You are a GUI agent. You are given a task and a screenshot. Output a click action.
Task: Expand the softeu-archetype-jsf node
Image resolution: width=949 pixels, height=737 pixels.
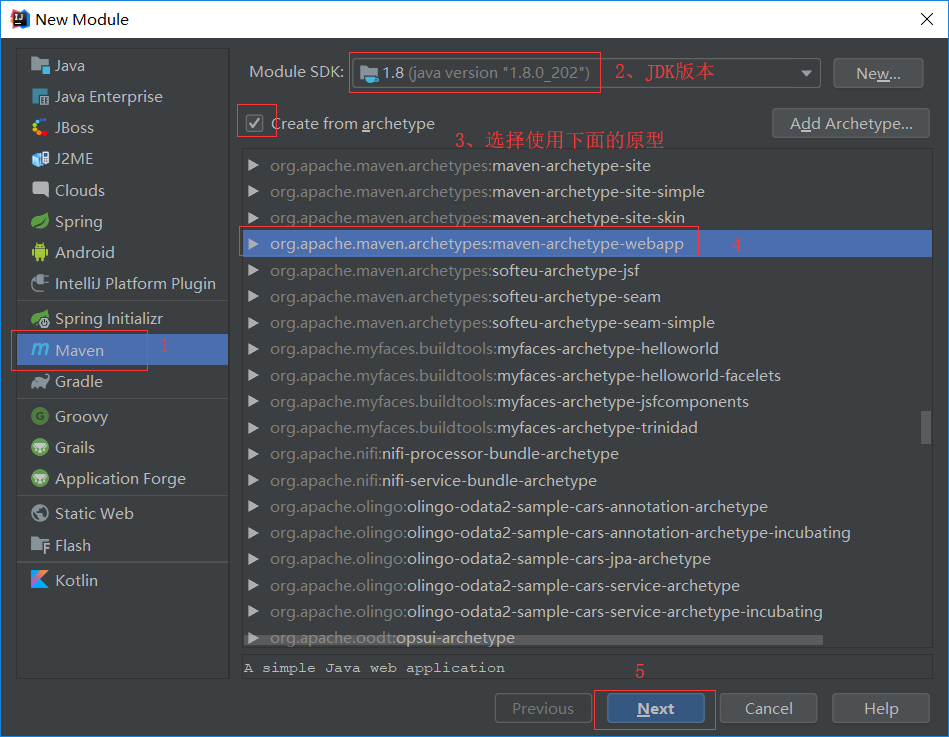click(254, 270)
